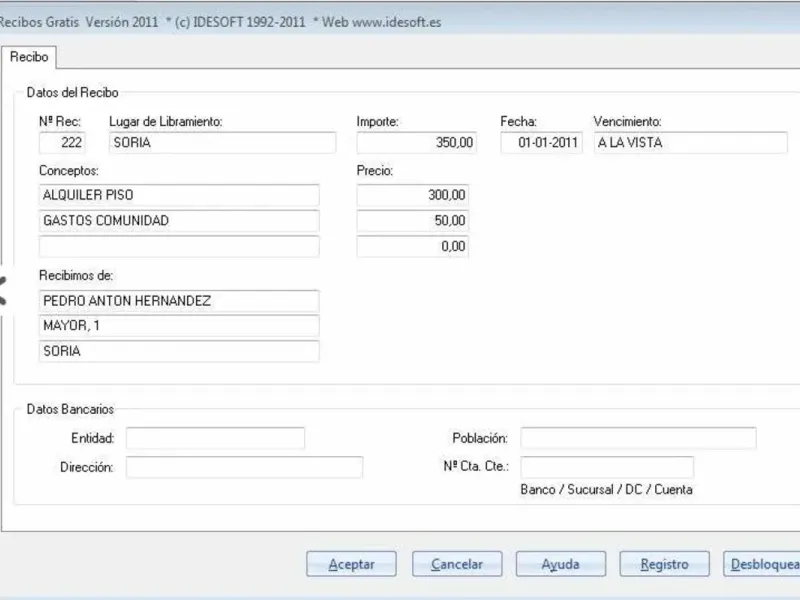
Task: Click the Precio field showing 0,00
Action: pyautogui.click(x=412, y=246)
